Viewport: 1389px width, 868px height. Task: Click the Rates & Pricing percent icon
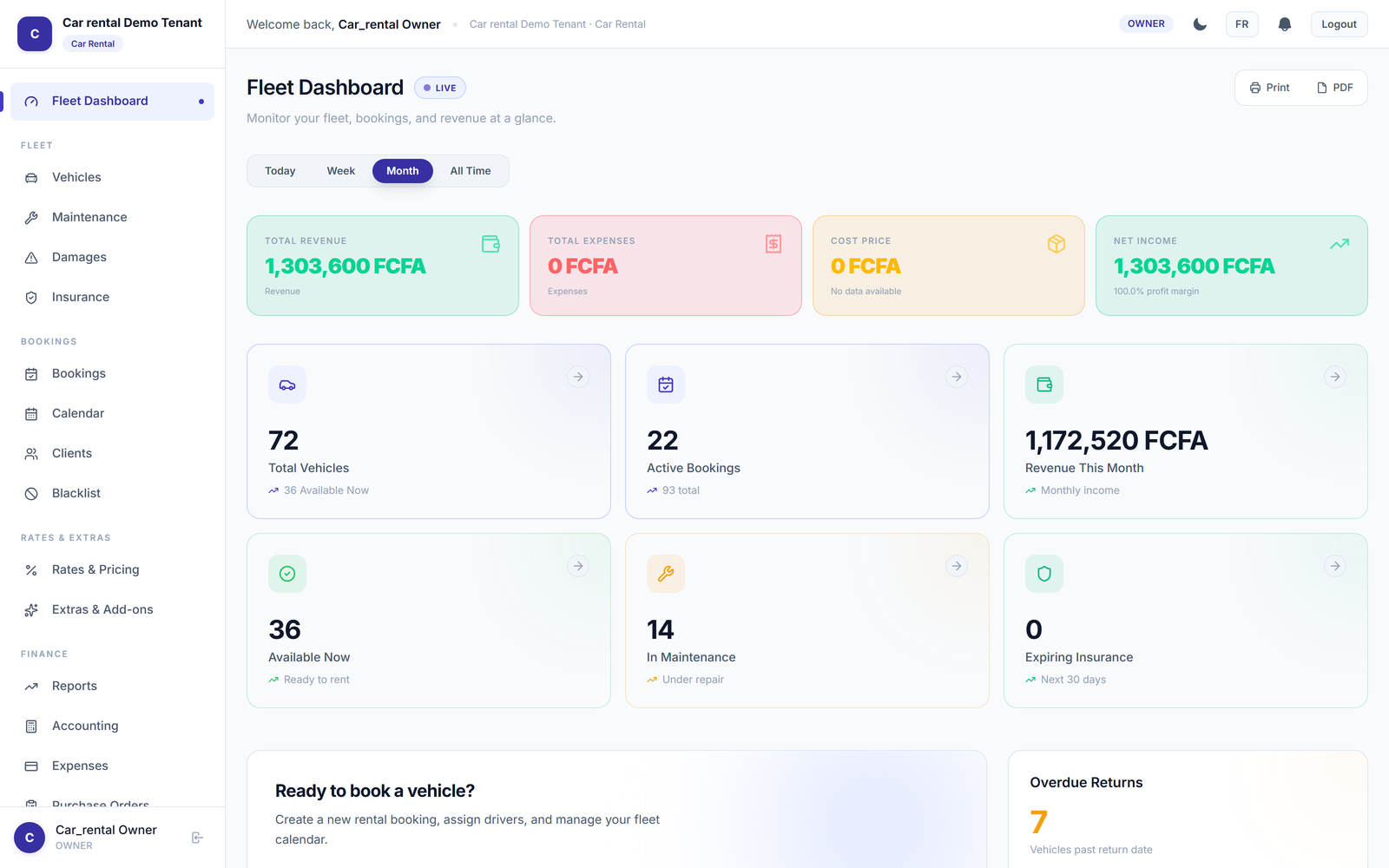(x=31, y=570)
